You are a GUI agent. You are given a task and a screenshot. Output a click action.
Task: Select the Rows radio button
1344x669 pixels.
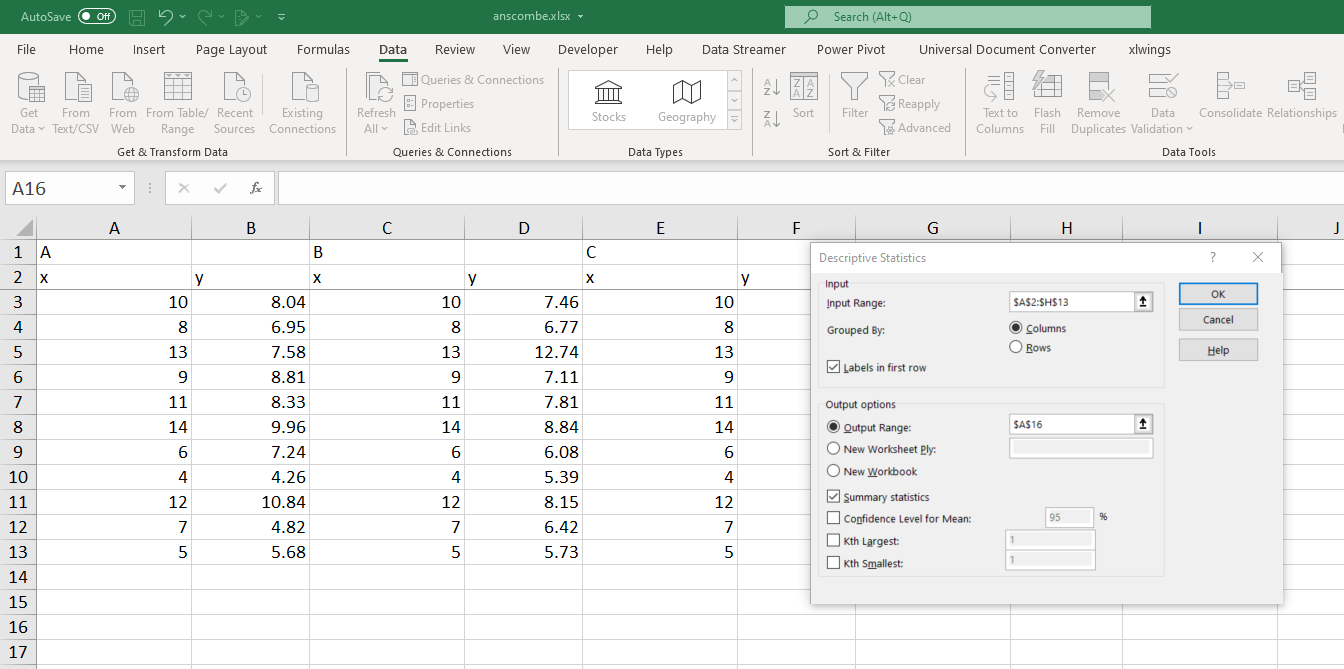pos(1016,347)
